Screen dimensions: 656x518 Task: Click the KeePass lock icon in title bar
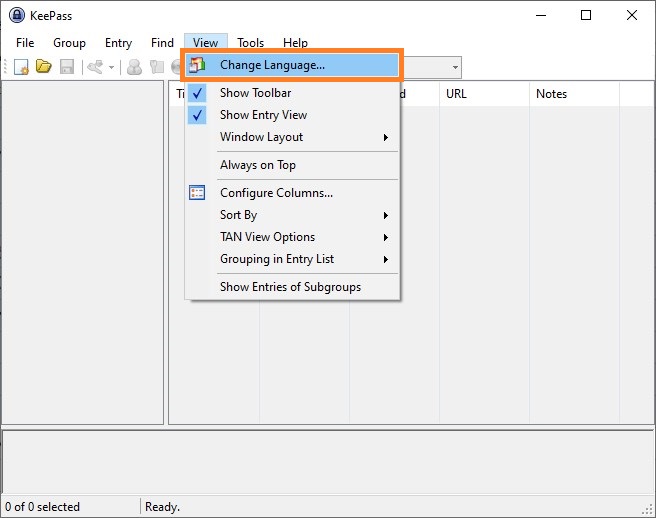(18, 15)
